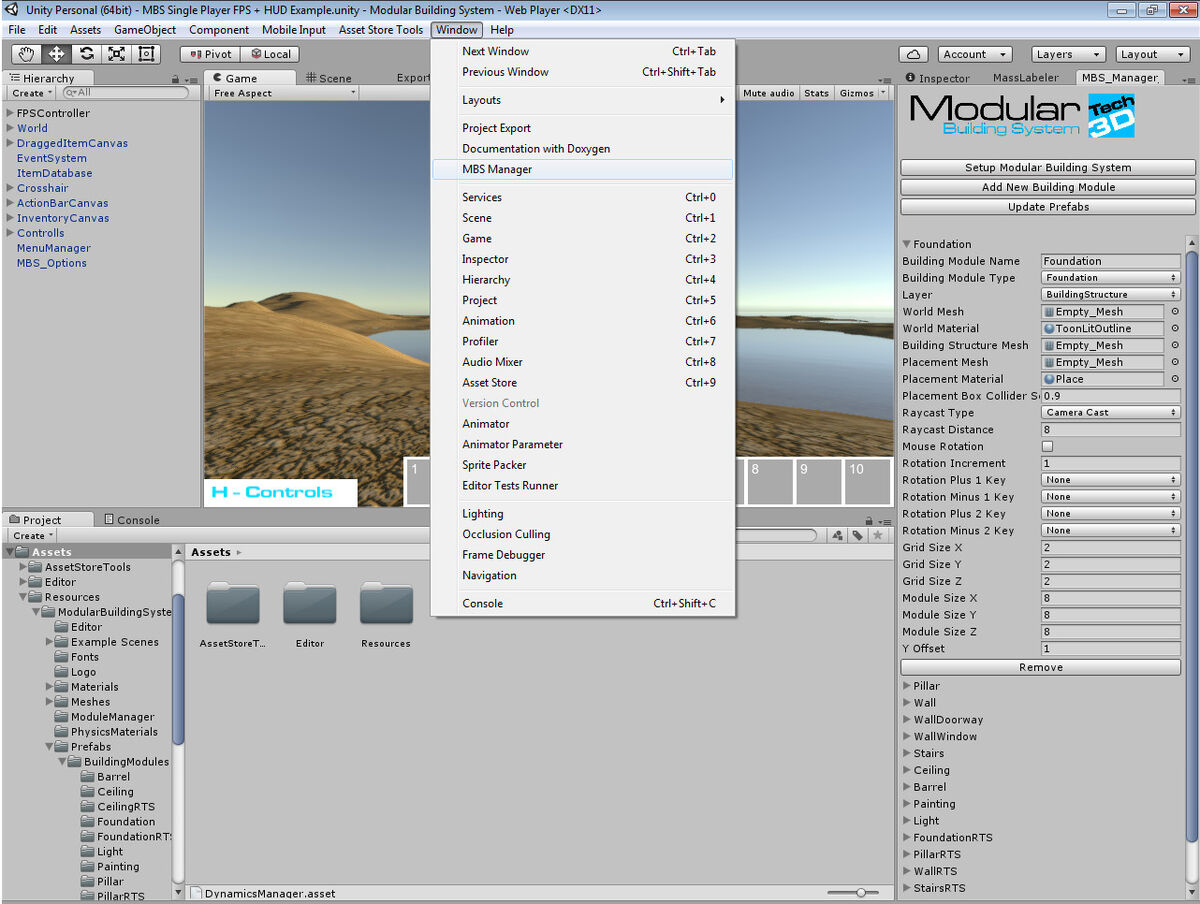The height and width of the screenshot is (904, 1200).
Task: Select the Hand tool in the toolbar
Action: 26,54
